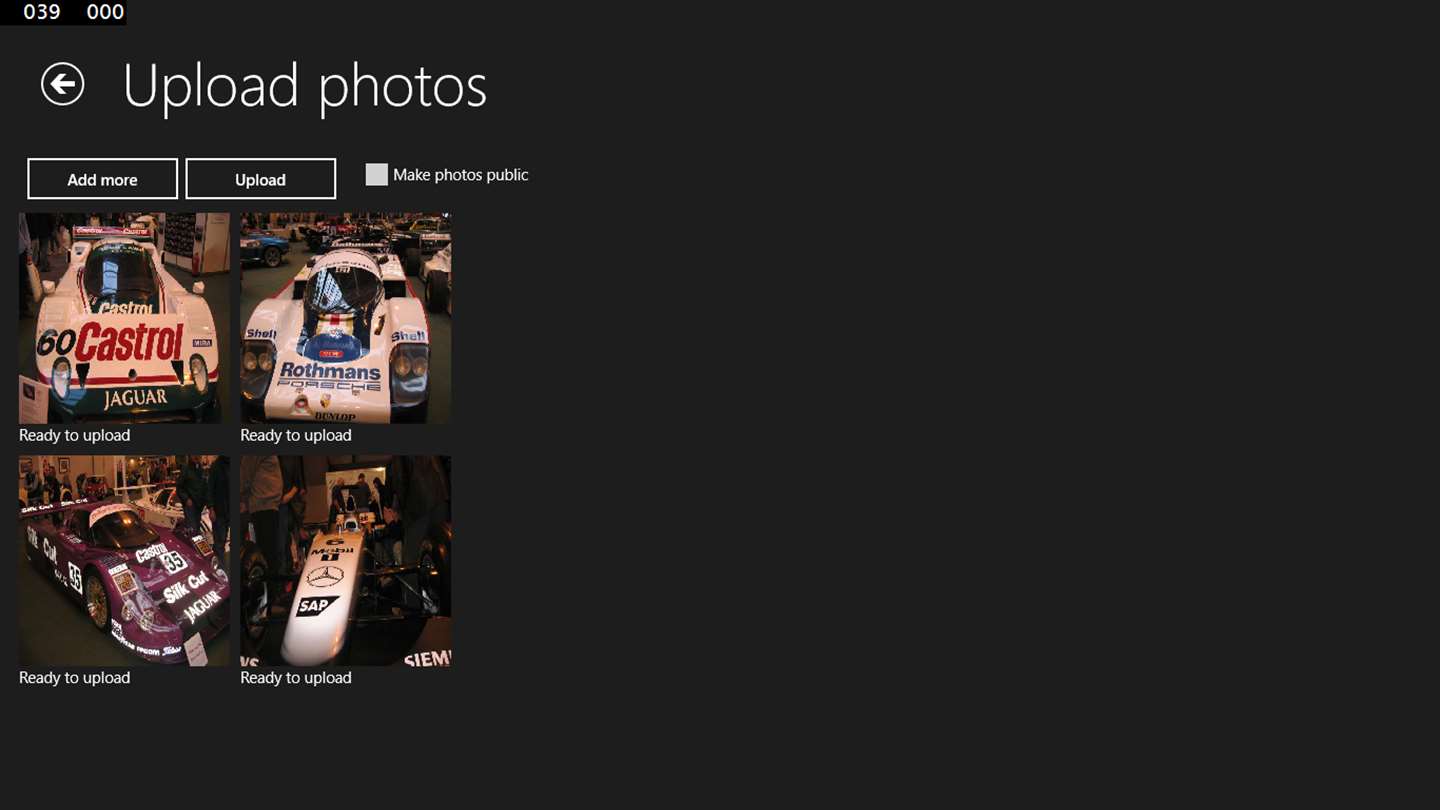Click the 039 counter in the corner
This screenshot has height=810, width=1440.
42,12
